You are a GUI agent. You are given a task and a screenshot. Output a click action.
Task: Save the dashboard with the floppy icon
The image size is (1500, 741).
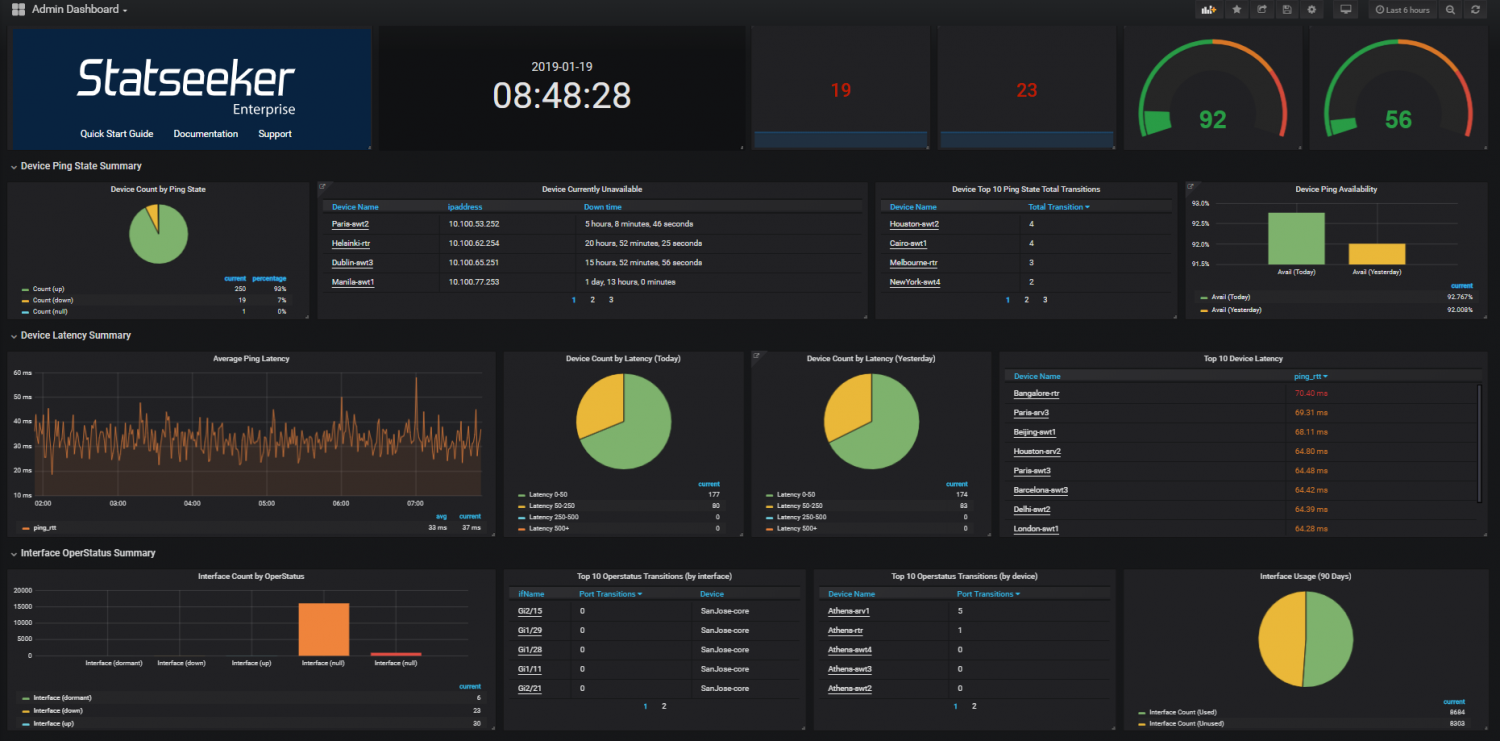coord(1287,10)
